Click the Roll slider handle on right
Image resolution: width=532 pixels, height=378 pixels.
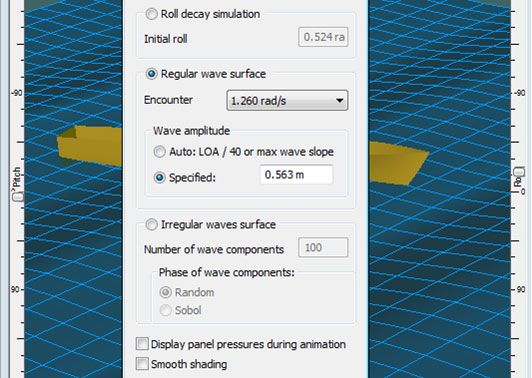click(x=519, y=172)
